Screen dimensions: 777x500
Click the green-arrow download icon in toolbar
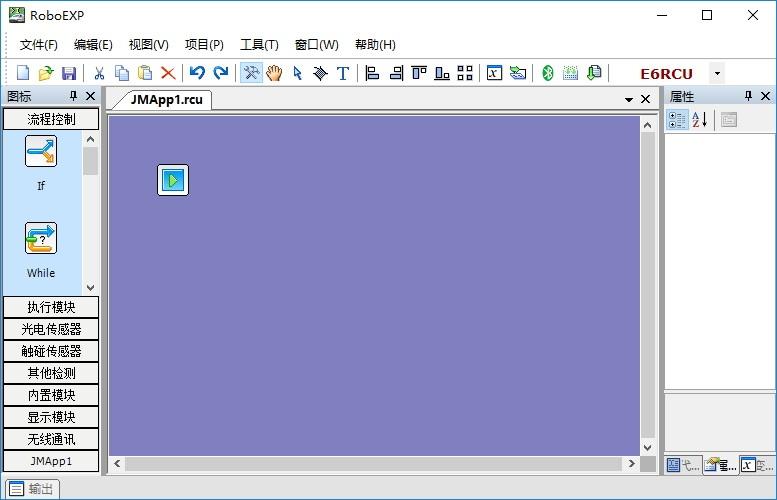point(518,73)
